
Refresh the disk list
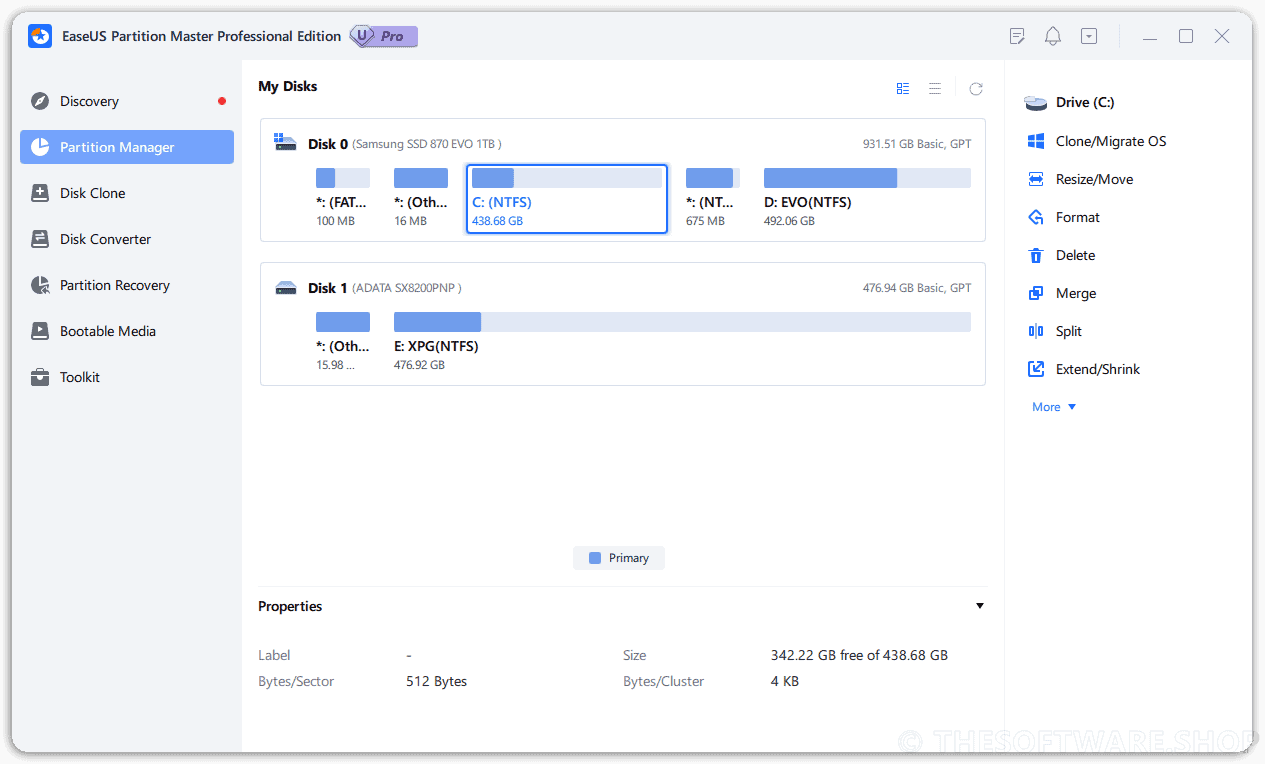[976, 88]
